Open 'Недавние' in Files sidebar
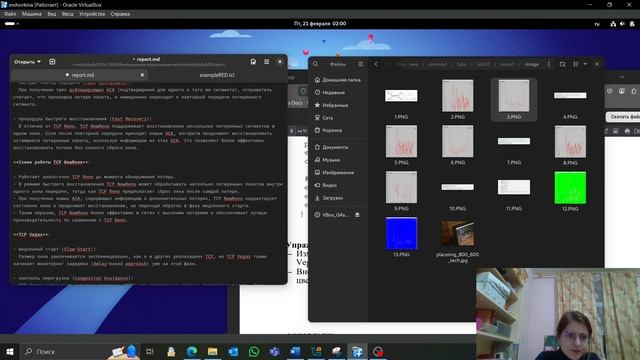This screenshot has height=360, width=640. [337, 93]
